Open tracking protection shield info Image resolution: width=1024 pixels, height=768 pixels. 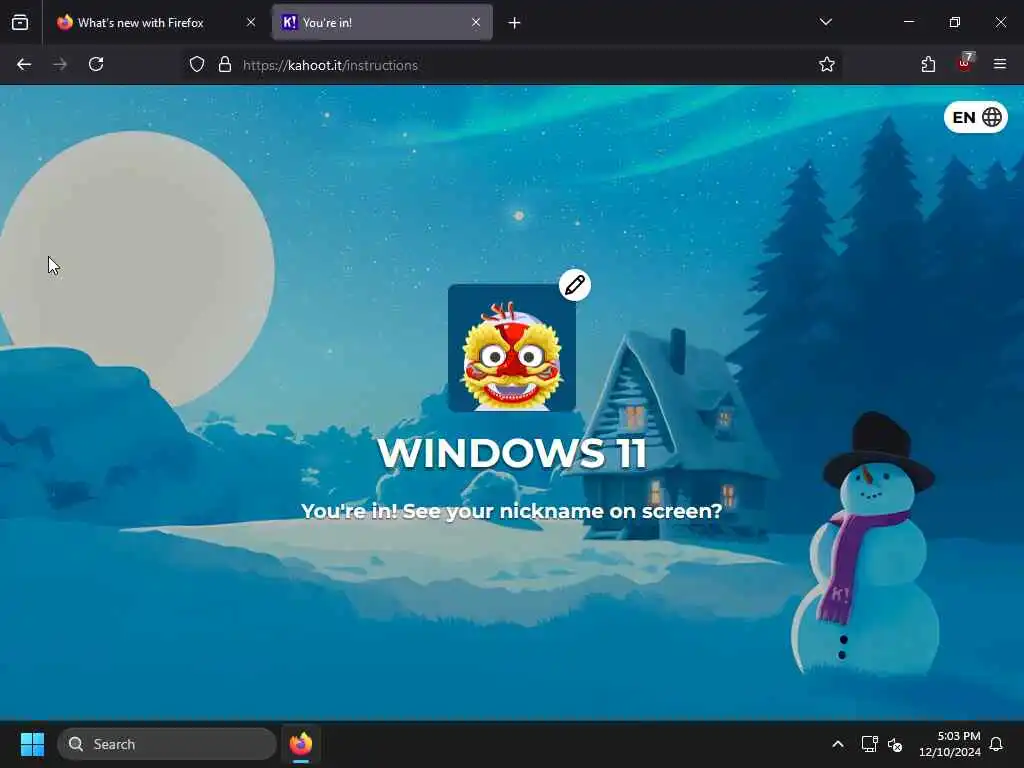click(197, 65)
